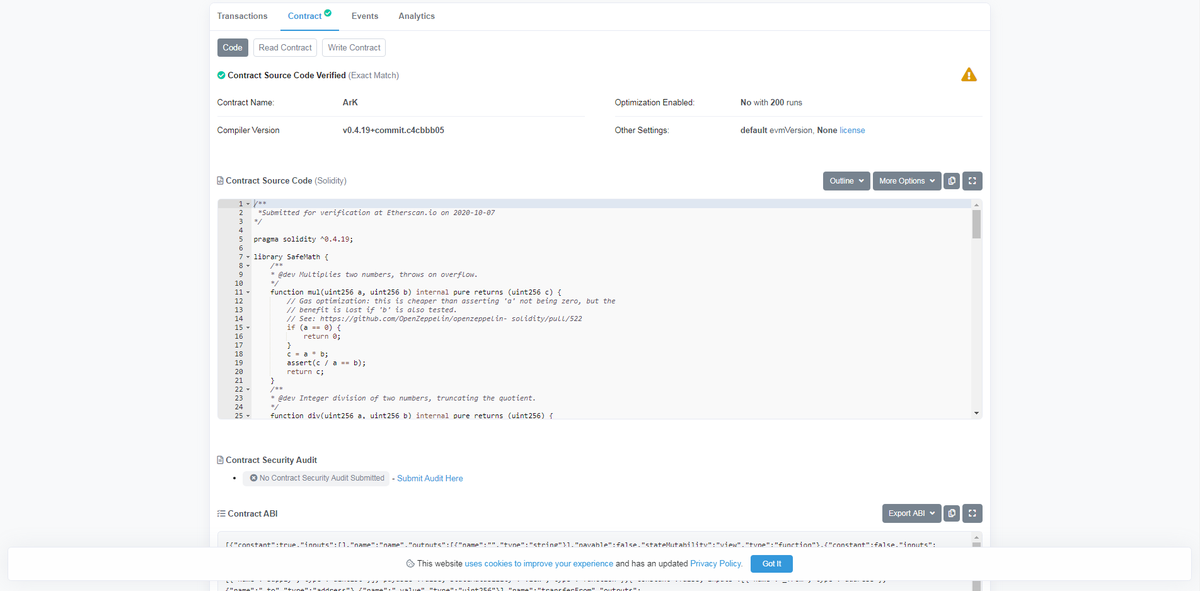Copy source code with the copy icon
The image size is (1200, 591).
(x=952, y=181)
